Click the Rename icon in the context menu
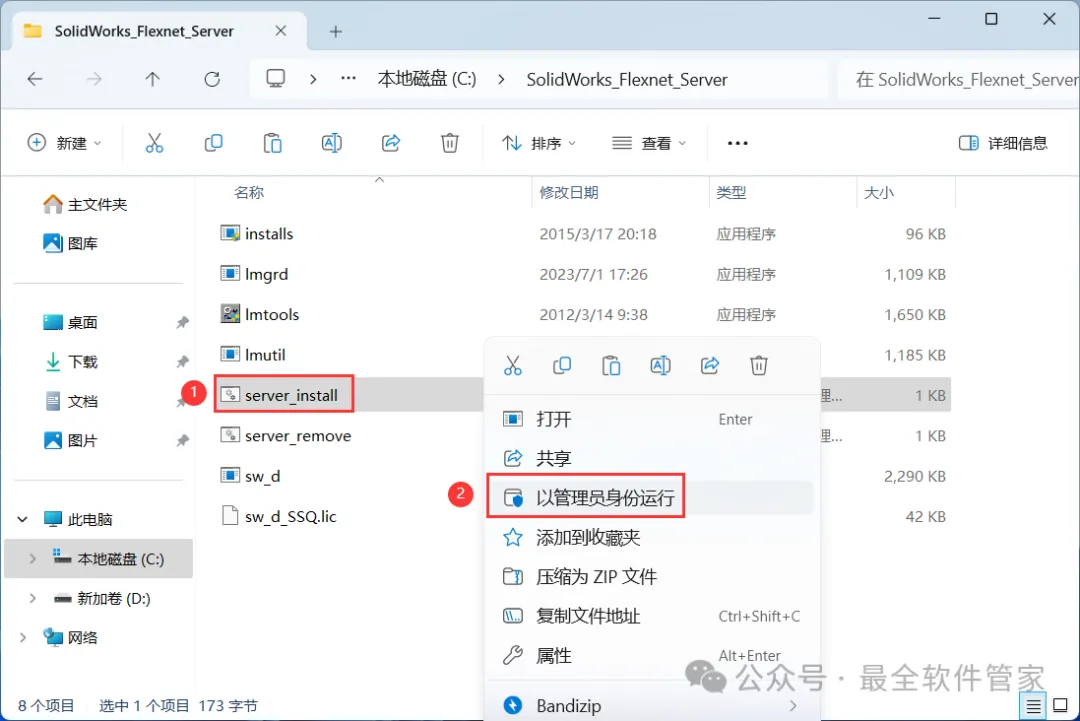Screen dimensions: 1080x721 click(x=661, y=366)
